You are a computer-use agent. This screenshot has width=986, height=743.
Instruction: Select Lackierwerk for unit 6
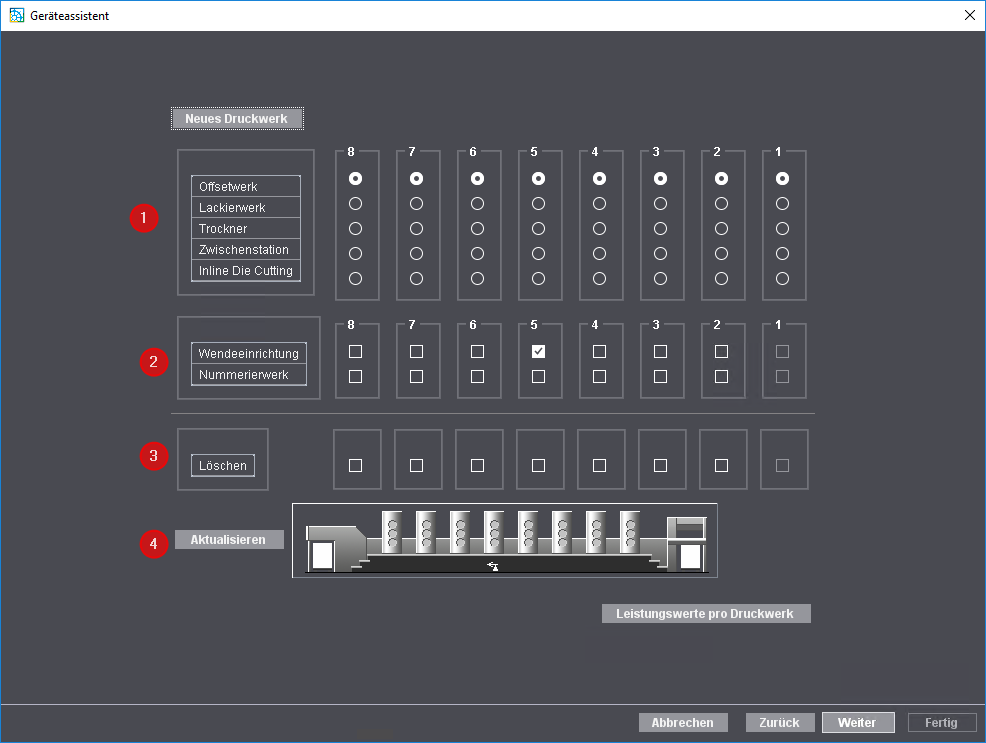(477, 204)
